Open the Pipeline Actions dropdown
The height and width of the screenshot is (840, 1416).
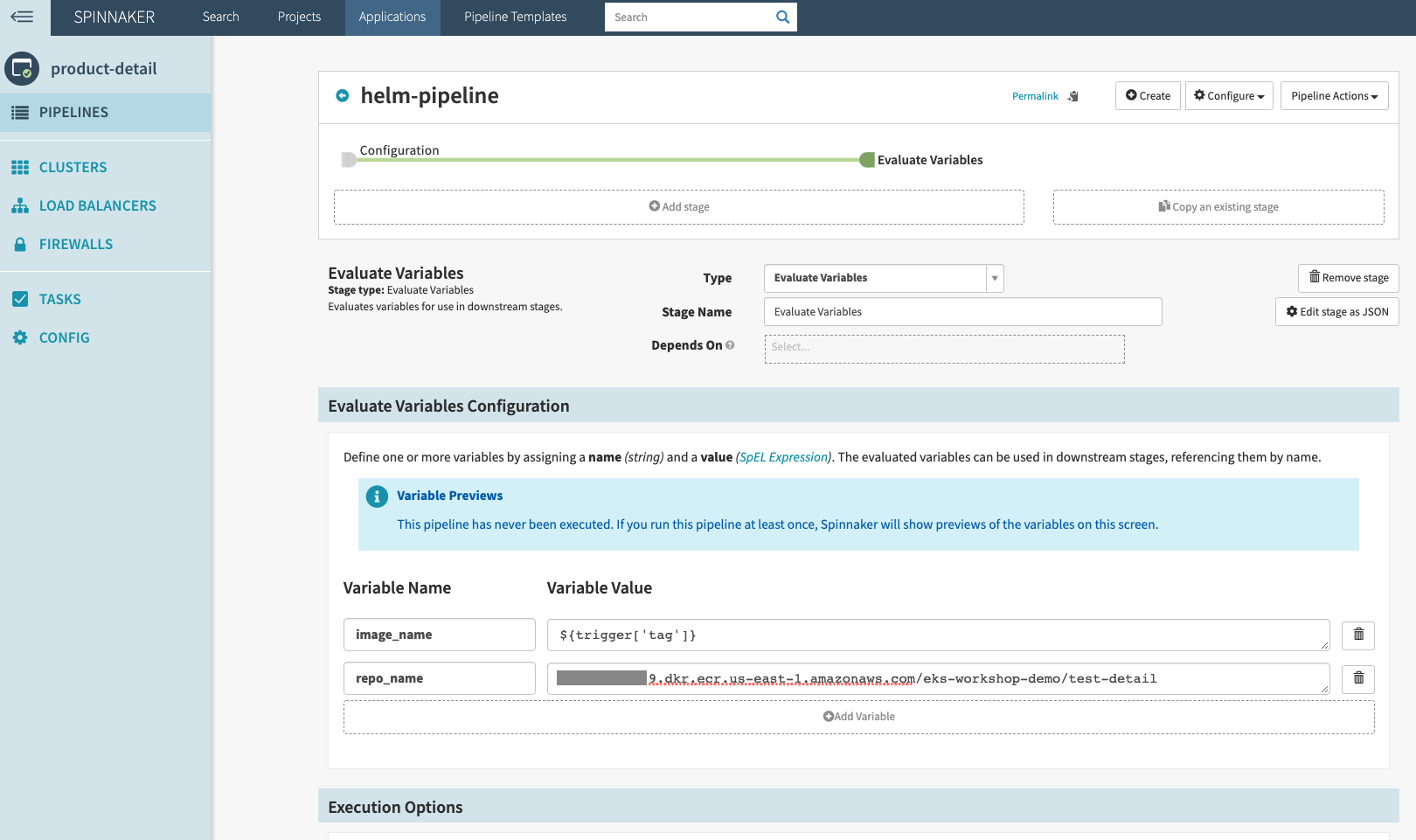1334,95
